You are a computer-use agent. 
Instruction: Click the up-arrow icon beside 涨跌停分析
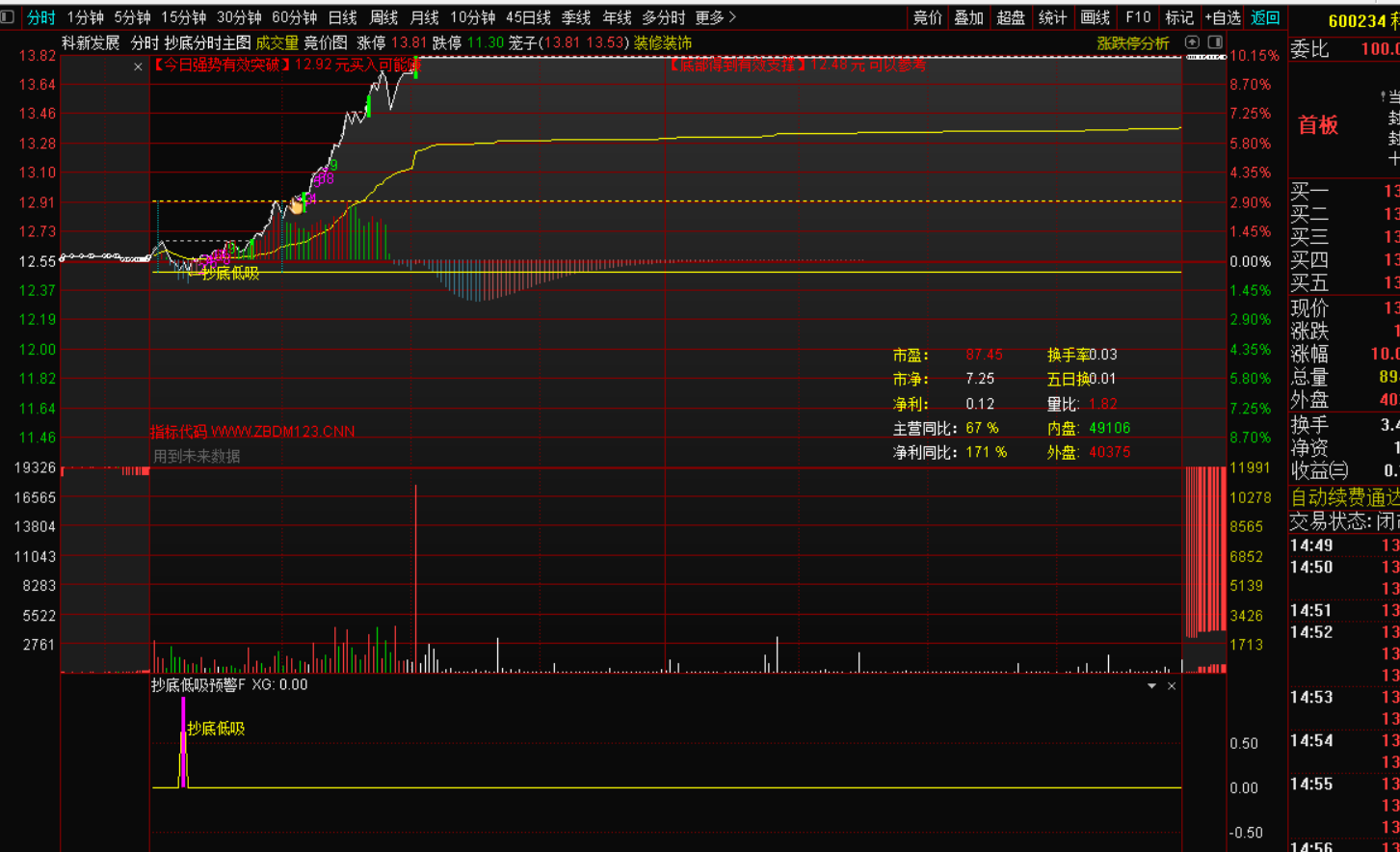coord(1192,42)
